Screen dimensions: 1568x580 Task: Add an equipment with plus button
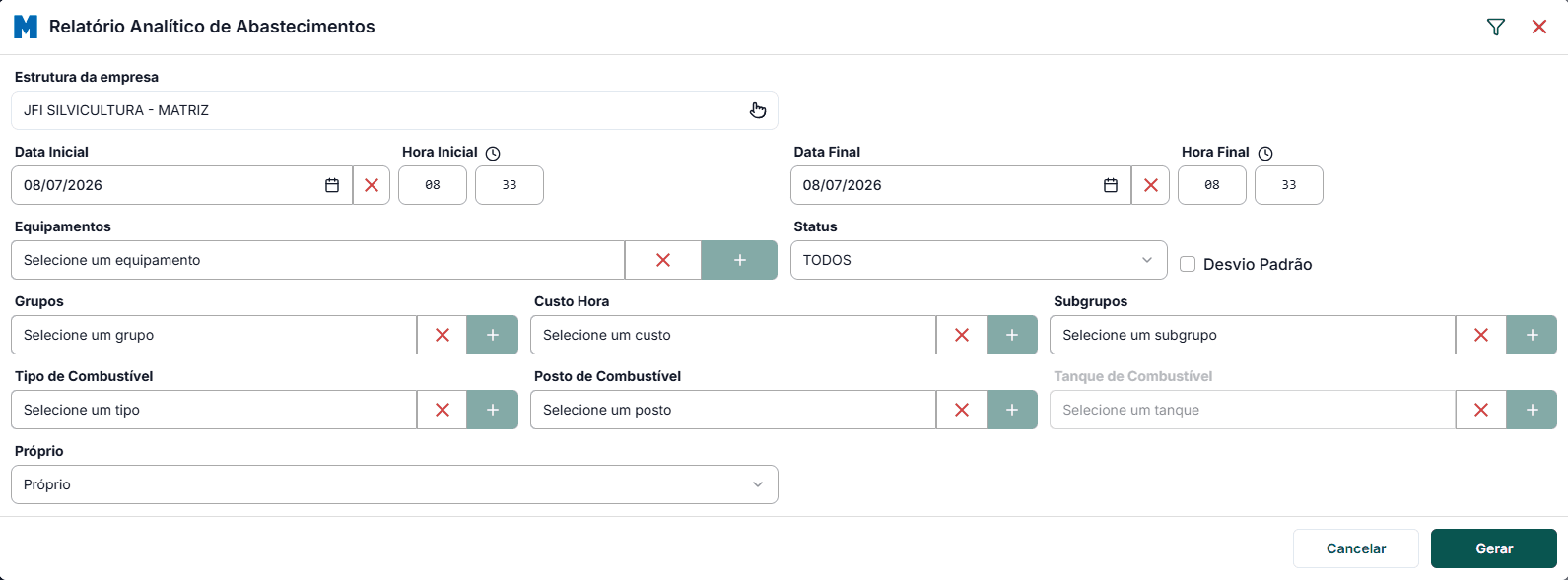pos(739,260)
